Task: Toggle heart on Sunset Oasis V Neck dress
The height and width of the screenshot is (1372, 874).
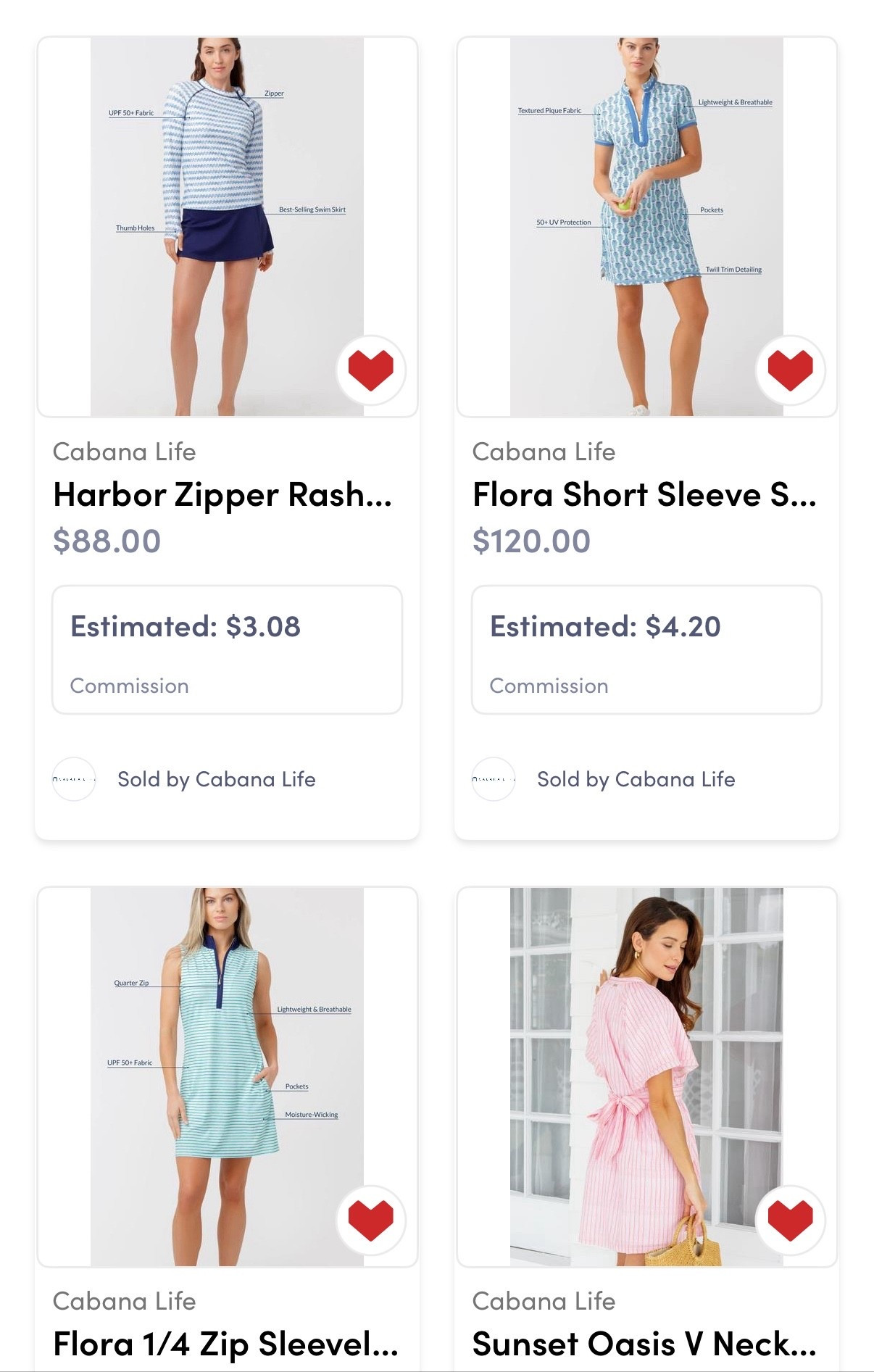Action: pyautogui.click(x=790, y=1220)
